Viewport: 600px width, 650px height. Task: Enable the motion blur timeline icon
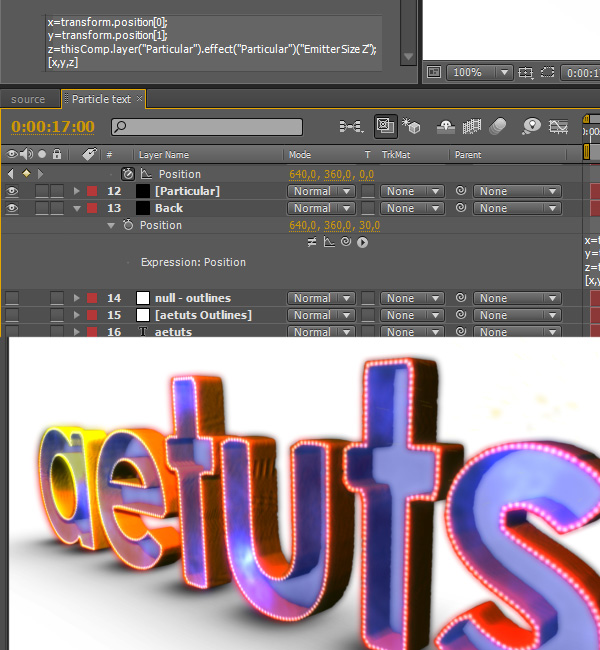coord(498,126)
